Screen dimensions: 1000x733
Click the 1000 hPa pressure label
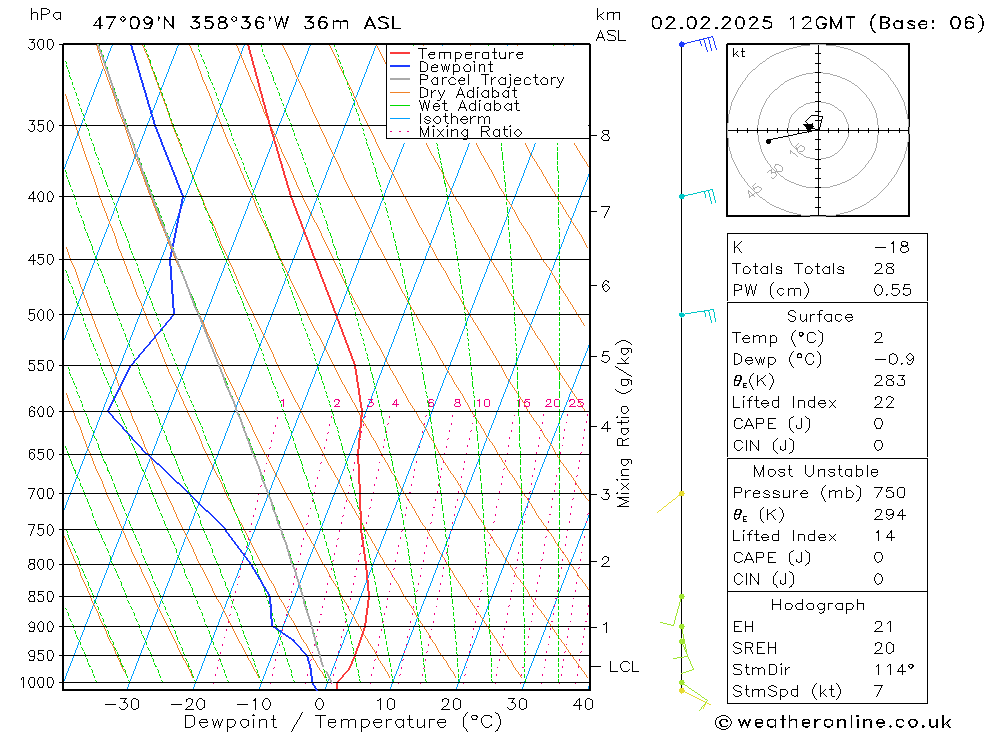[38, 683]
